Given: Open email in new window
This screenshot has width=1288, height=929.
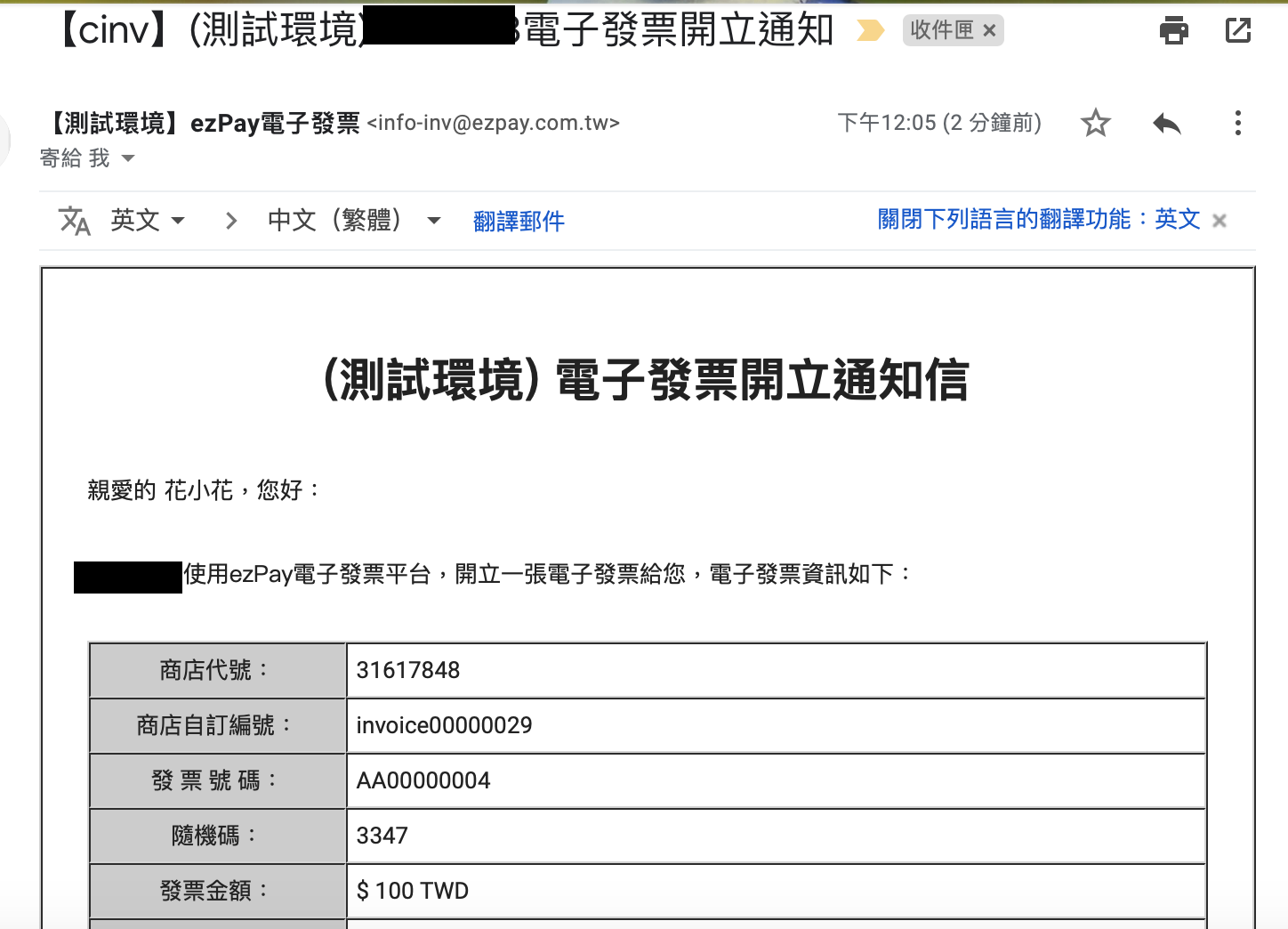Looking at the screenshot, I should (1238, 29).
